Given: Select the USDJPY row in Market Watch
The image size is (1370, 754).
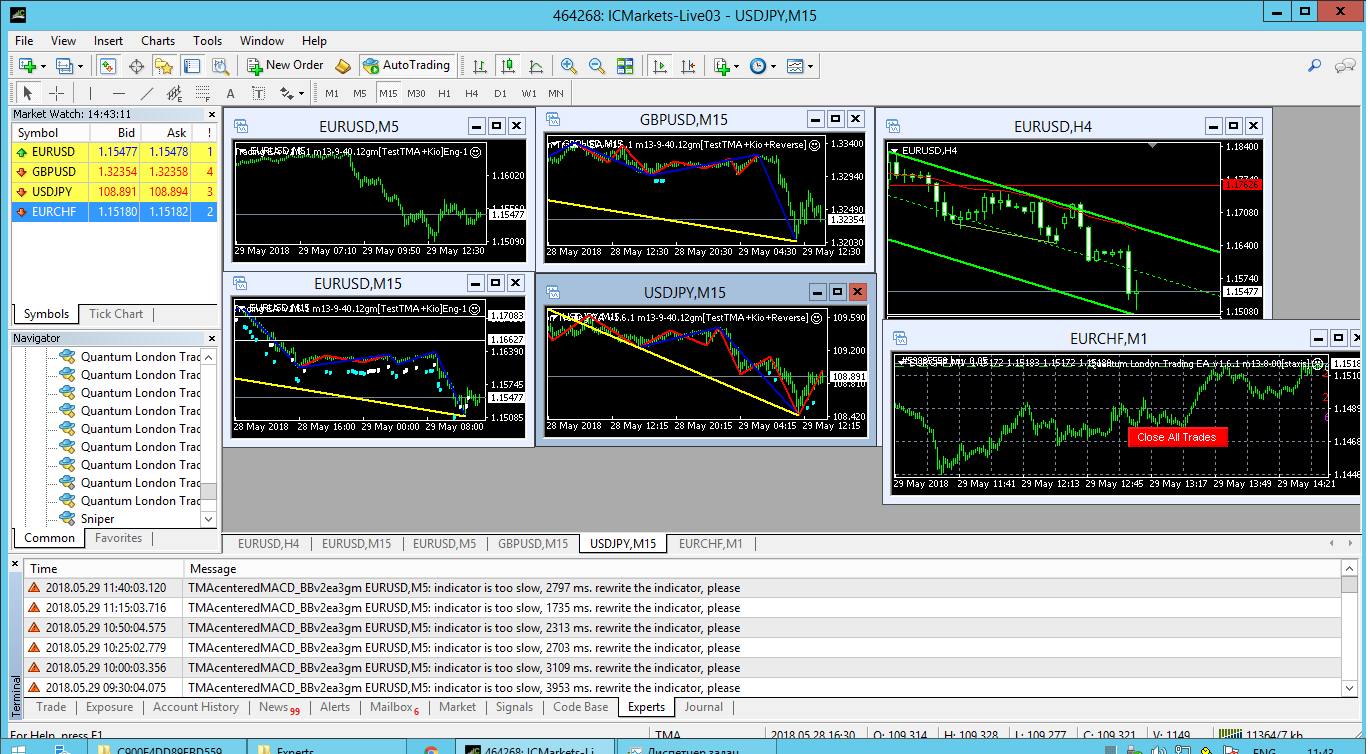Looking at the screenshot, I should click(x=114, y=192).
